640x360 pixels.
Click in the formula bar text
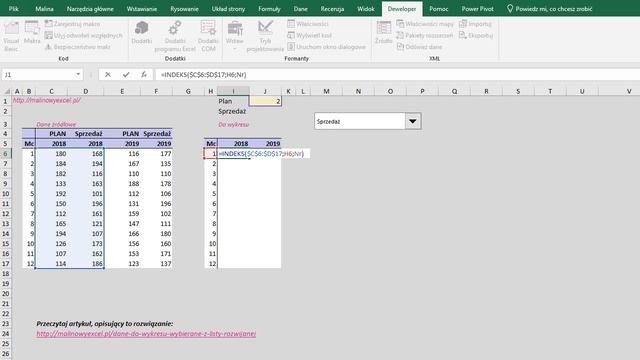point(203,75)
